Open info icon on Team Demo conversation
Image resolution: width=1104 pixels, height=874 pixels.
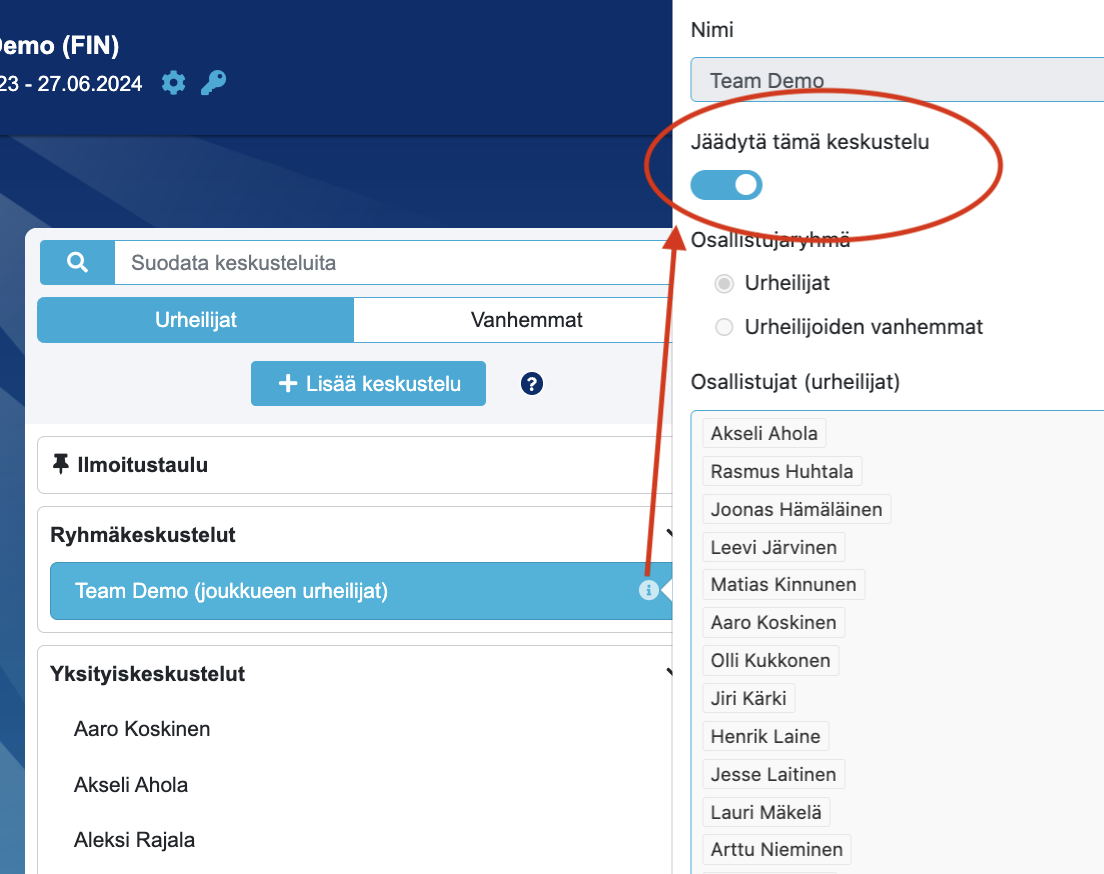(x=648, y=590)
